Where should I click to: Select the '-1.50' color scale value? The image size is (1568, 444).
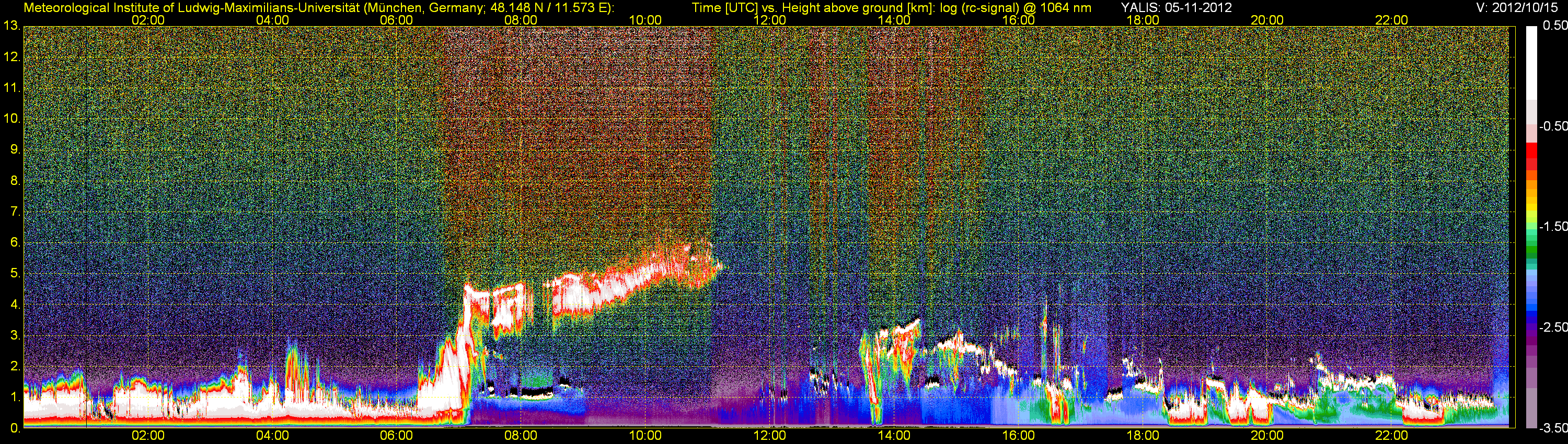coord(1553,226)
